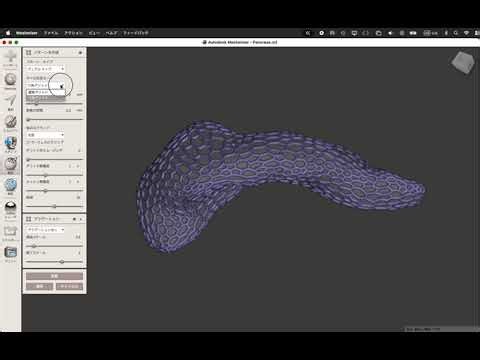Open the Analysis globe tool
This screenshot has width=480, height=360.
10,185
